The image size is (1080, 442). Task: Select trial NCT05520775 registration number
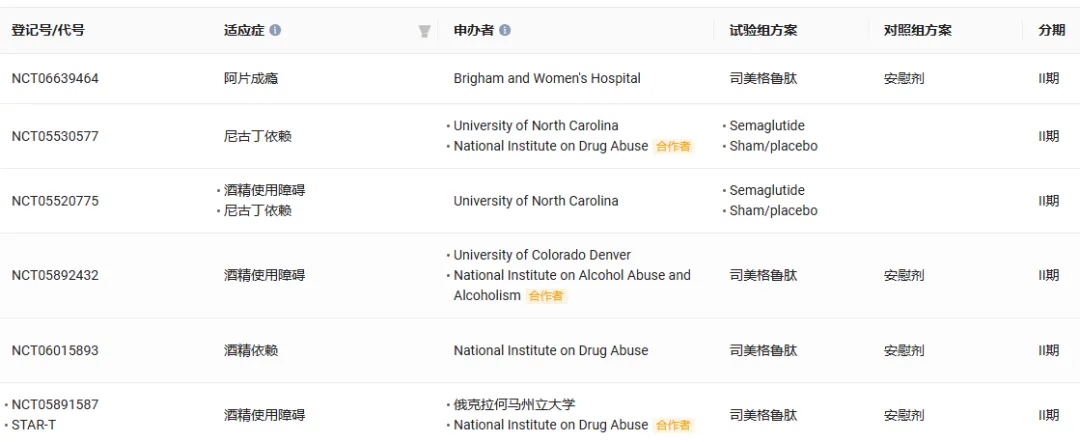coord(55,201)
